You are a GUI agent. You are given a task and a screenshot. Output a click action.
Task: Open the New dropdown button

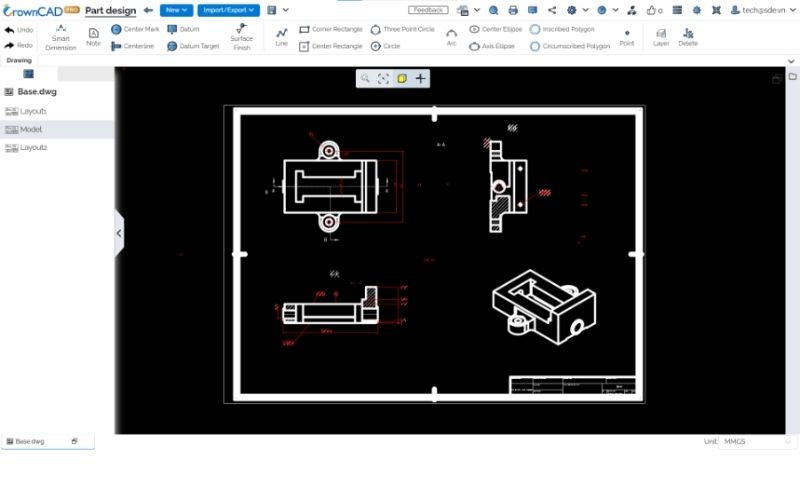click(177, 10)
